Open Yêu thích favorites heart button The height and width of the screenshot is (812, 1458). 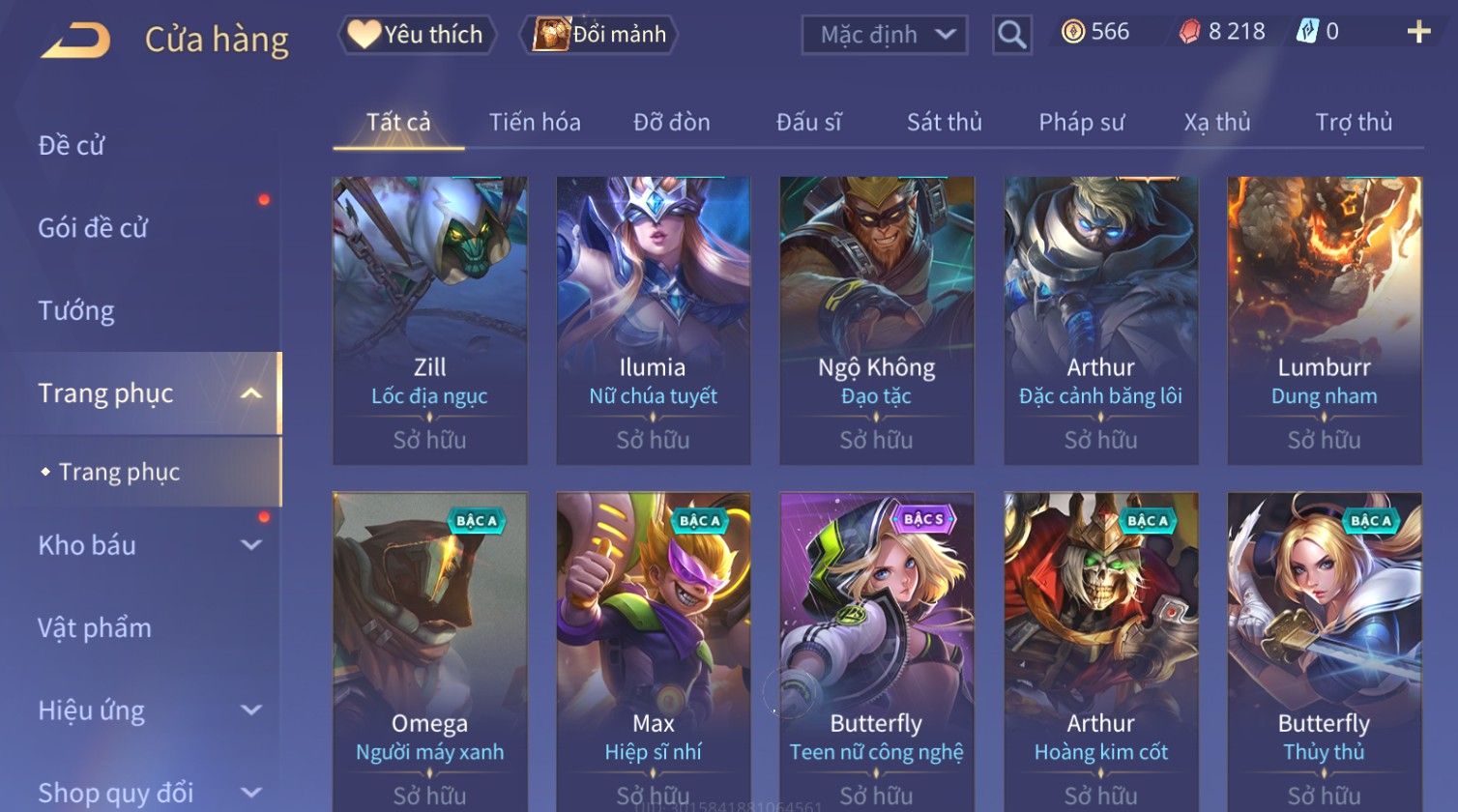tap(417, 35)
